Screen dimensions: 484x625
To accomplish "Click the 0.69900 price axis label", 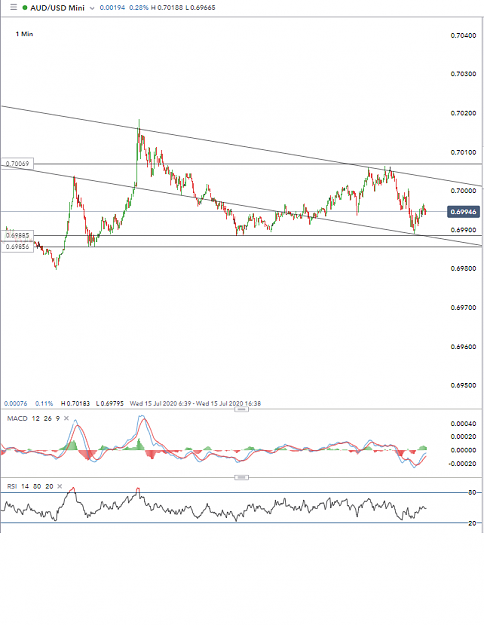I will pyautogui.click(x=463, y=230).
